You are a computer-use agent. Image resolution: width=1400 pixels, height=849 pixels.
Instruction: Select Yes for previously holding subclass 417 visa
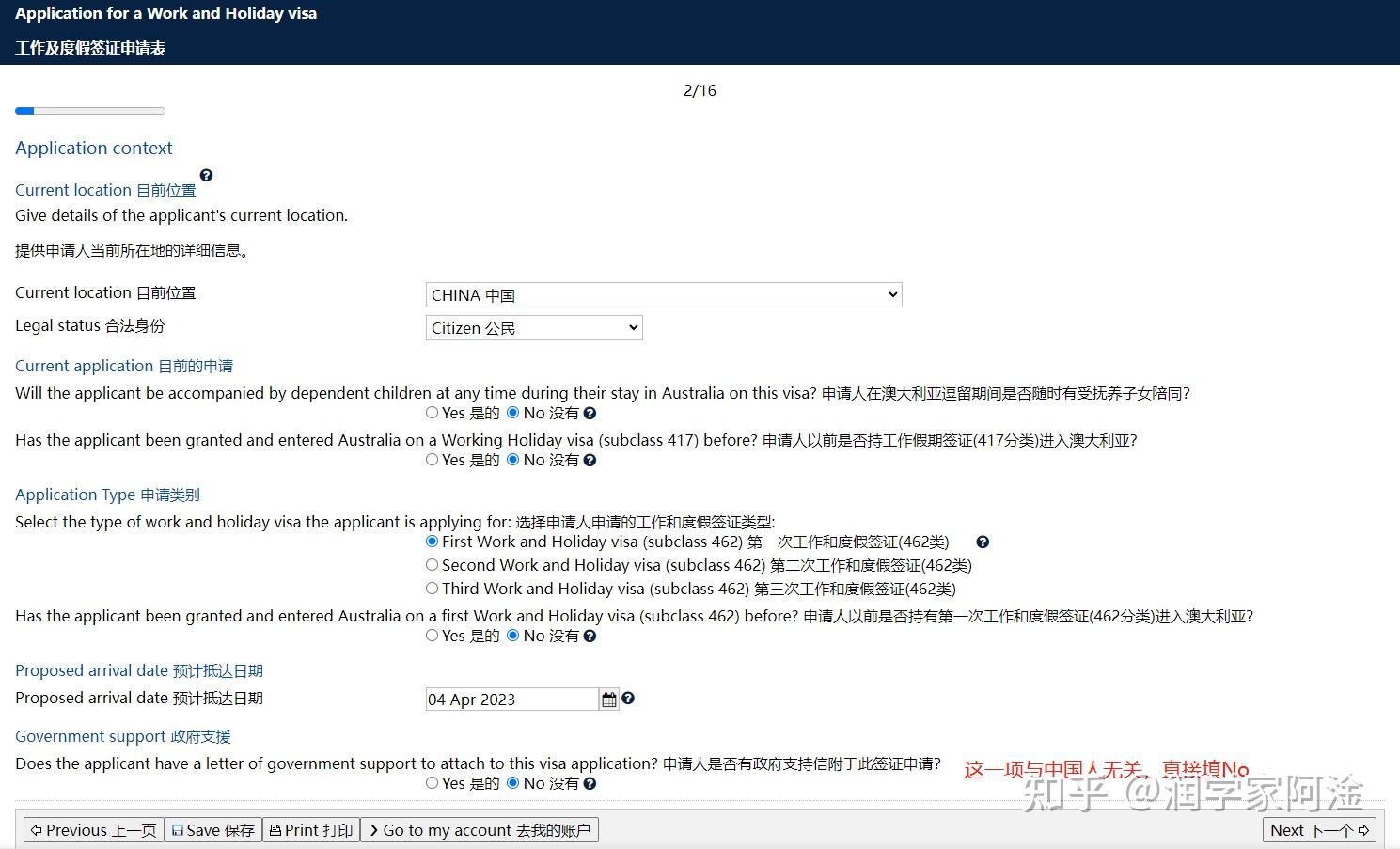click(x=431, y=460)
